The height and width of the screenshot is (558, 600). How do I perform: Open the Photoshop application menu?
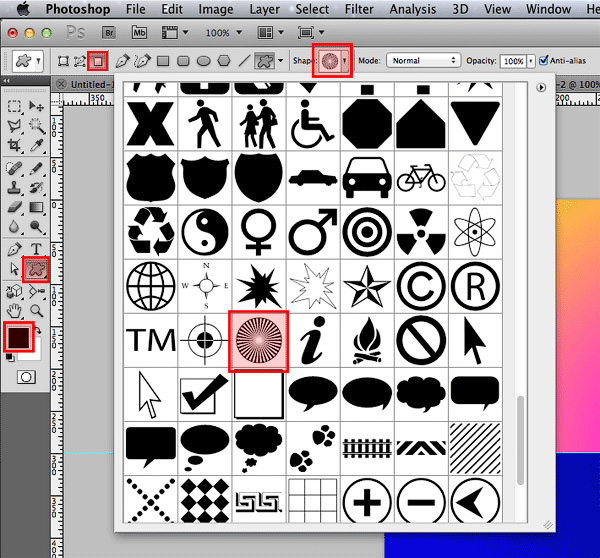(78, 9)
